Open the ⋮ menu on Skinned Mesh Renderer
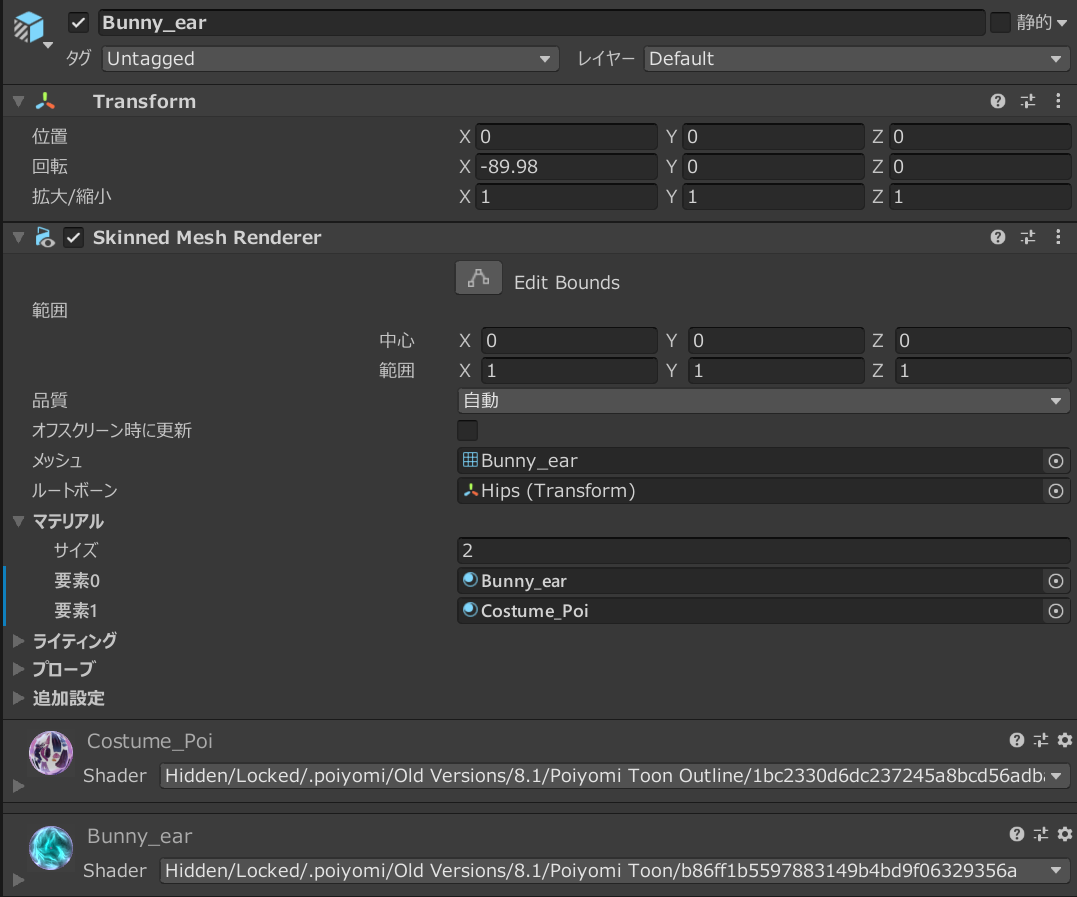This screenshot has width=1077, height=897. (1058, 237)
